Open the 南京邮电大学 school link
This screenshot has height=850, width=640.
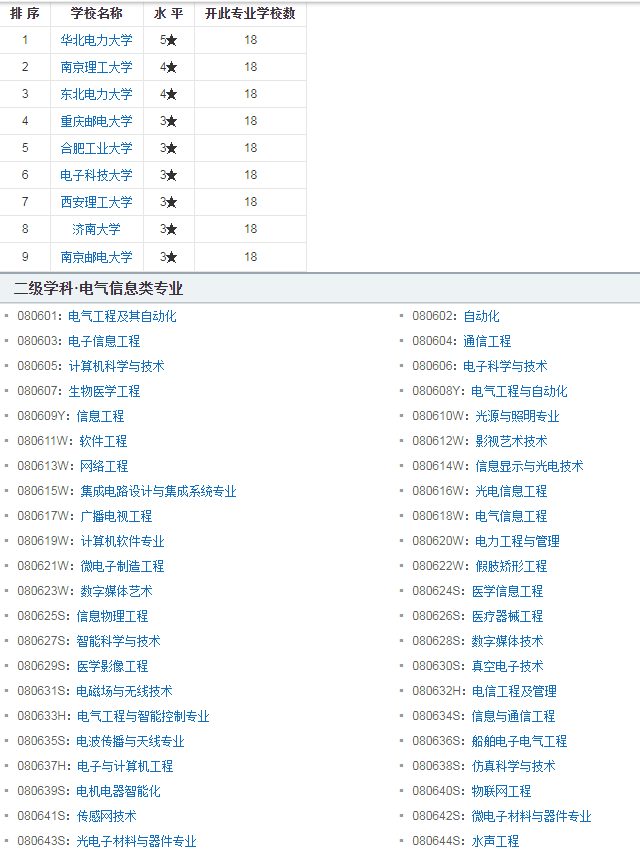tap(96, 257)
